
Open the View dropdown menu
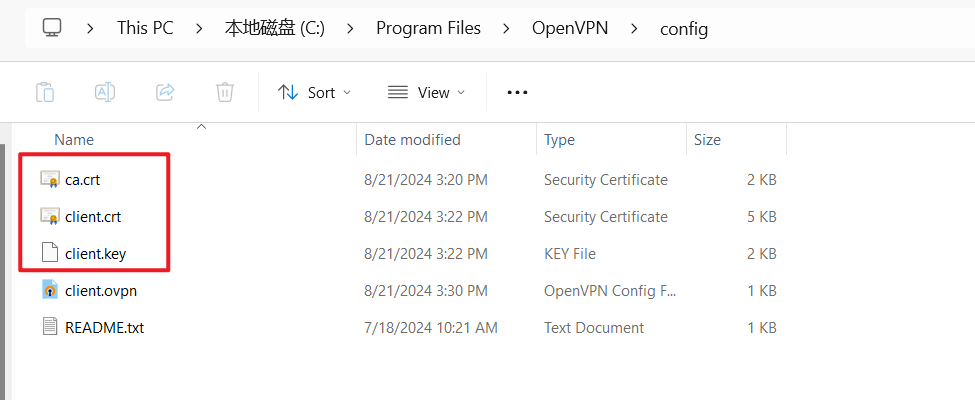click(427, 92)
